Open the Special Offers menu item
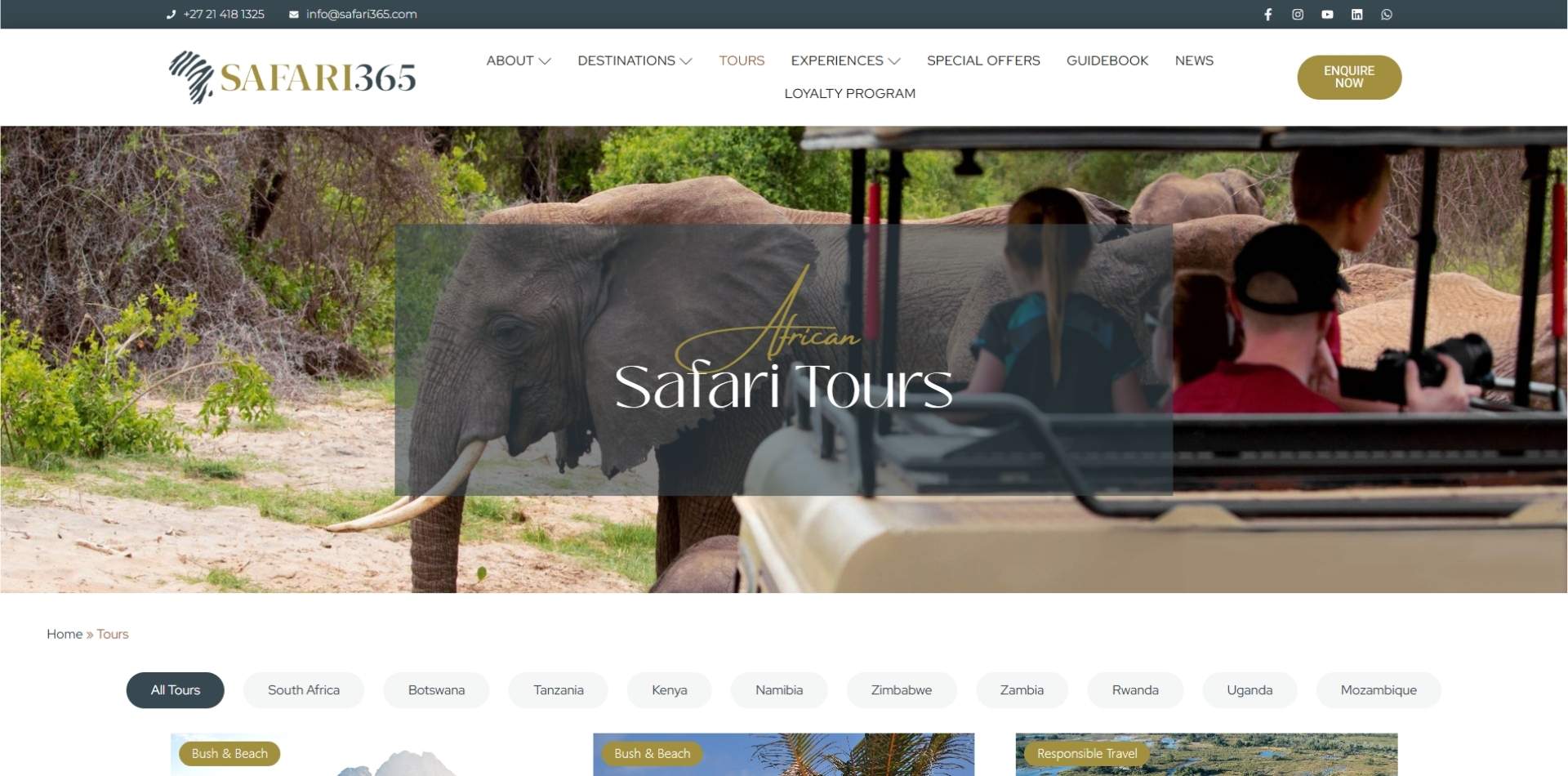The width and height of the screenshot is (1568, 776). 983,60
